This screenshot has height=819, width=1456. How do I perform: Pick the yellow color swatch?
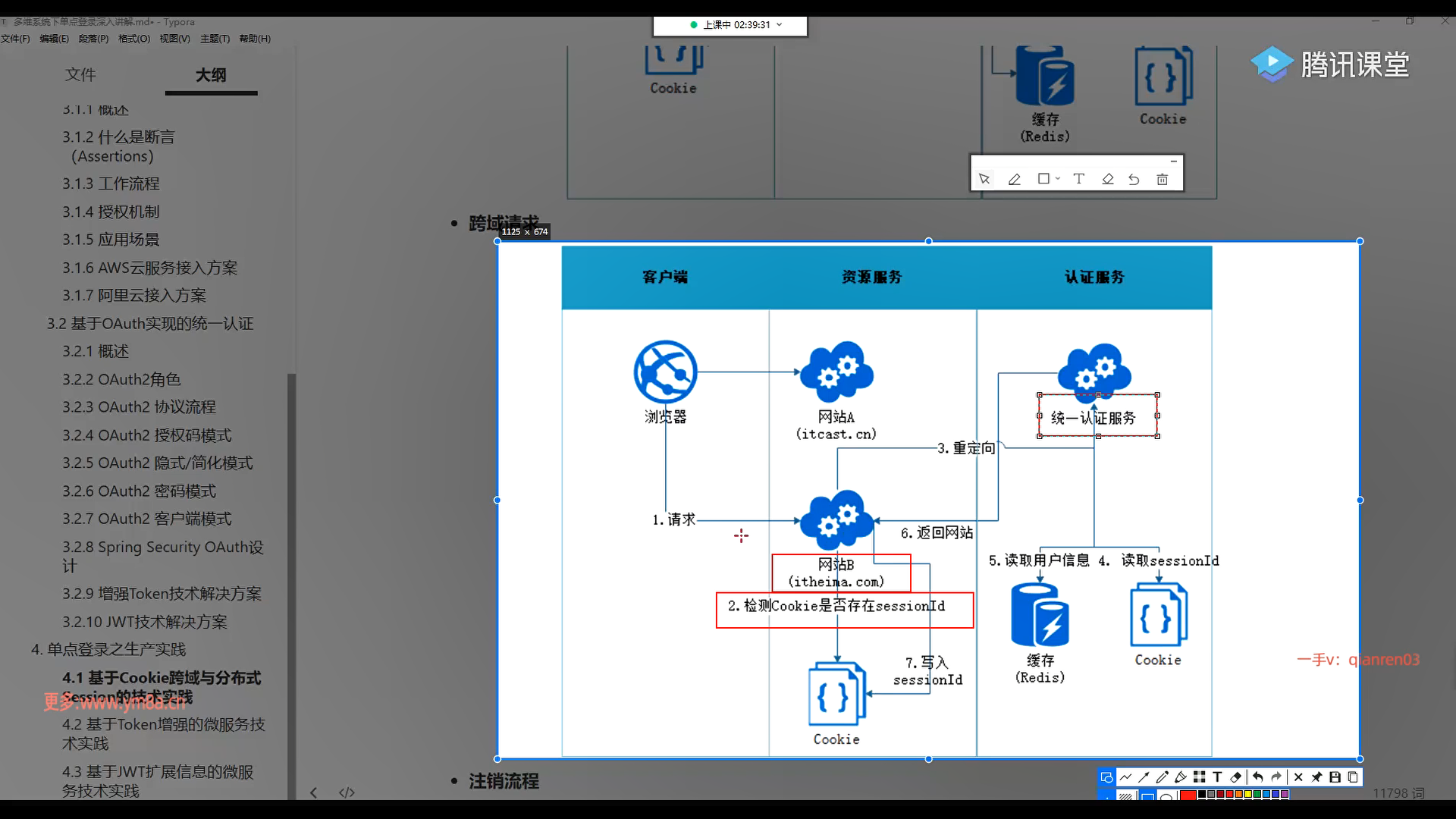point(1248,794)
